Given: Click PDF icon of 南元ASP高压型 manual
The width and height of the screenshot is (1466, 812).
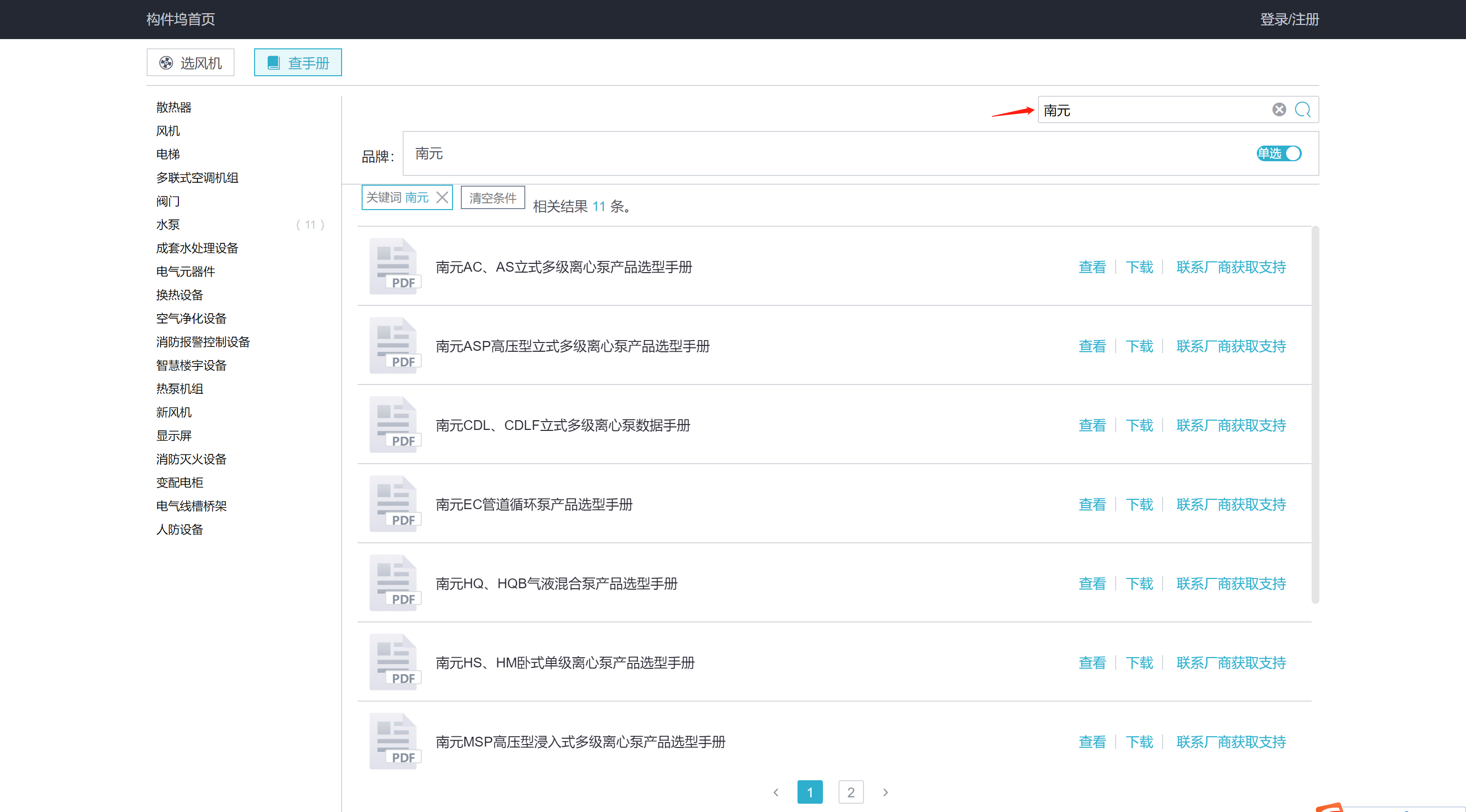Looking at the screenshot, I should pyautogui.click(x=395, y=345).
